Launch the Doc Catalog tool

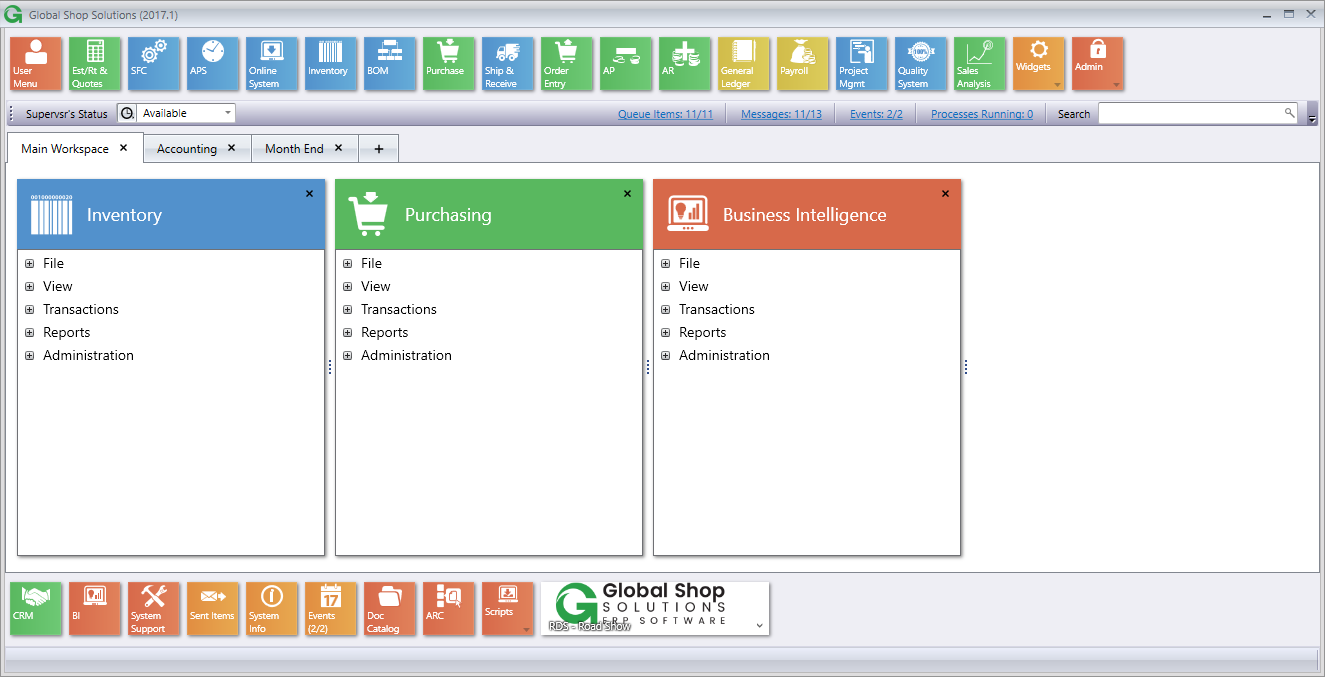pos(389,608)
